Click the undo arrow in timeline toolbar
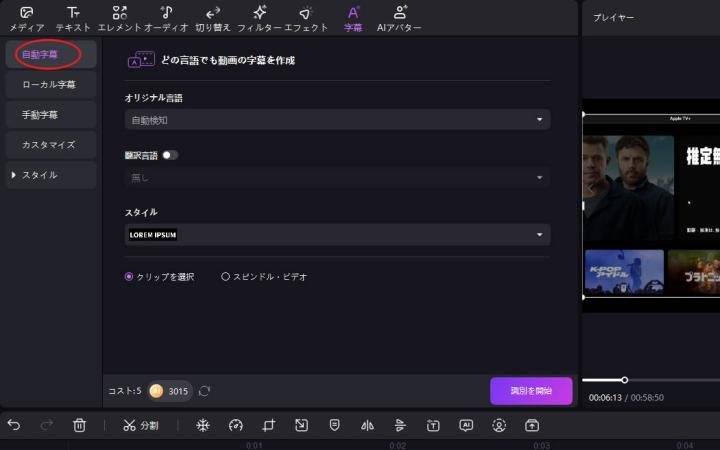 (x=14, y=425)
